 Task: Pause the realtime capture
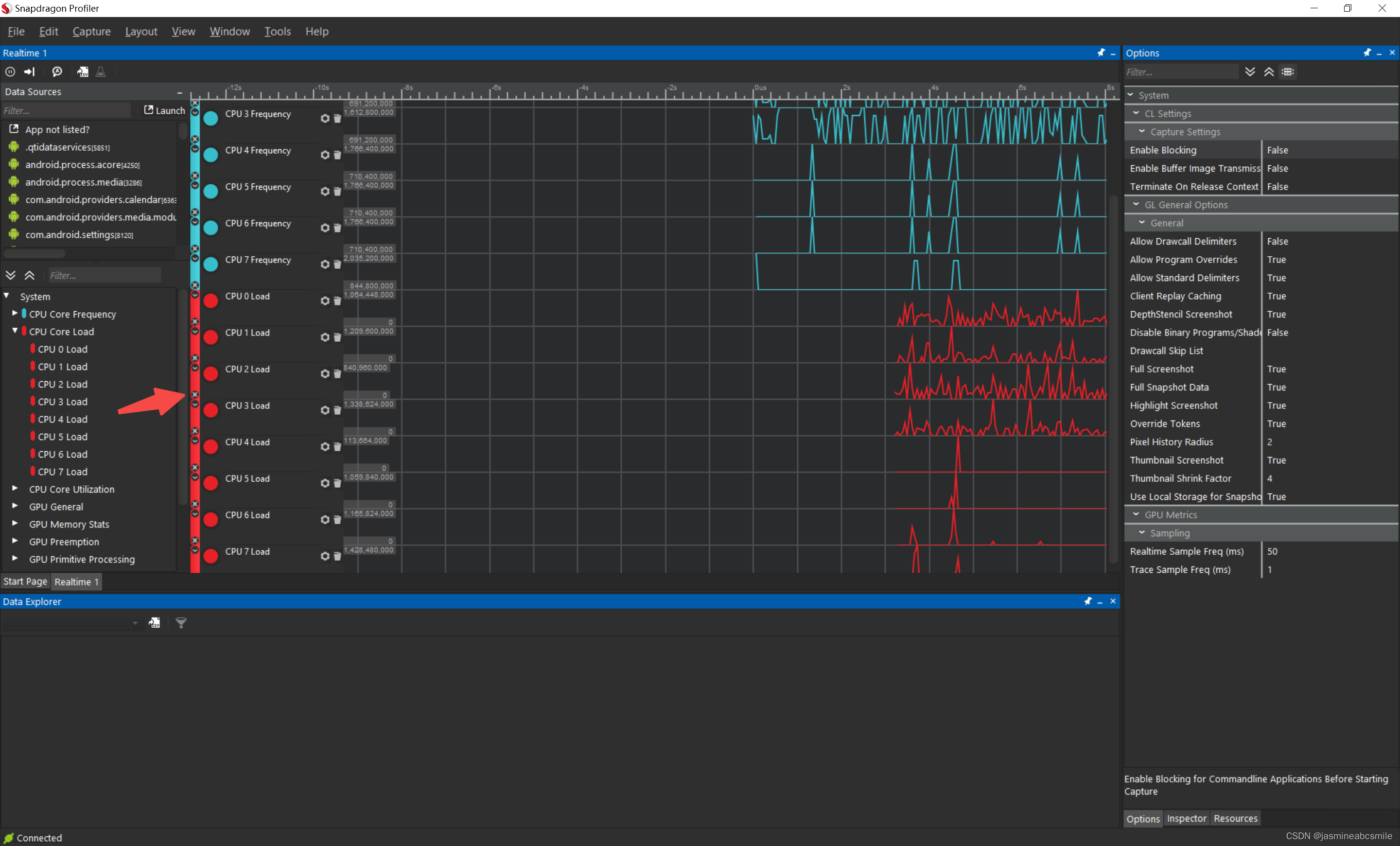10,71
